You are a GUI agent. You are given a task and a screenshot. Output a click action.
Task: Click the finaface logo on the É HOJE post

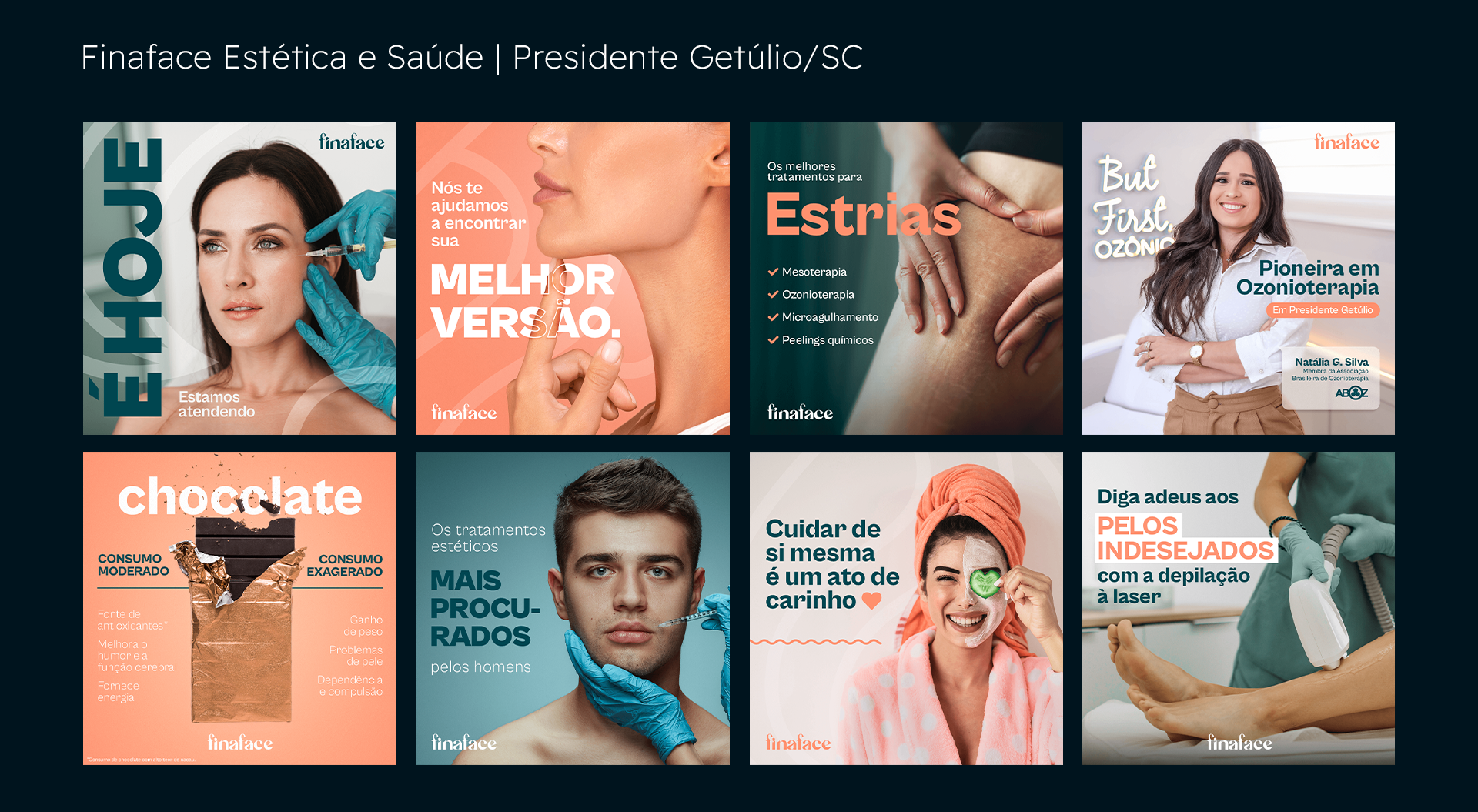[x=352, y=142]
